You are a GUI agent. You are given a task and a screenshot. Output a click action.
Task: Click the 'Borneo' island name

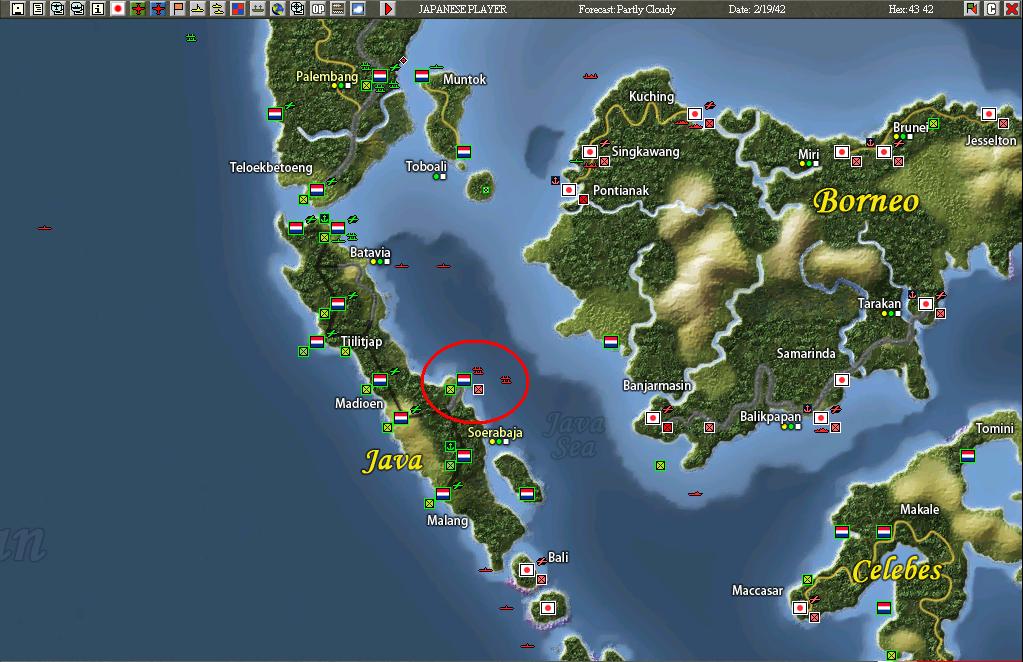pos(866,201)
